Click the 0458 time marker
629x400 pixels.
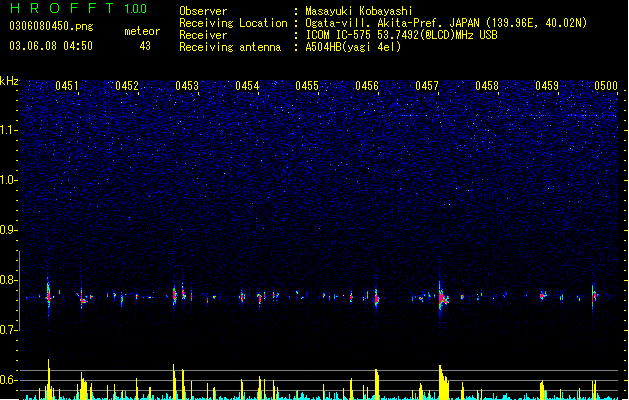487,86
